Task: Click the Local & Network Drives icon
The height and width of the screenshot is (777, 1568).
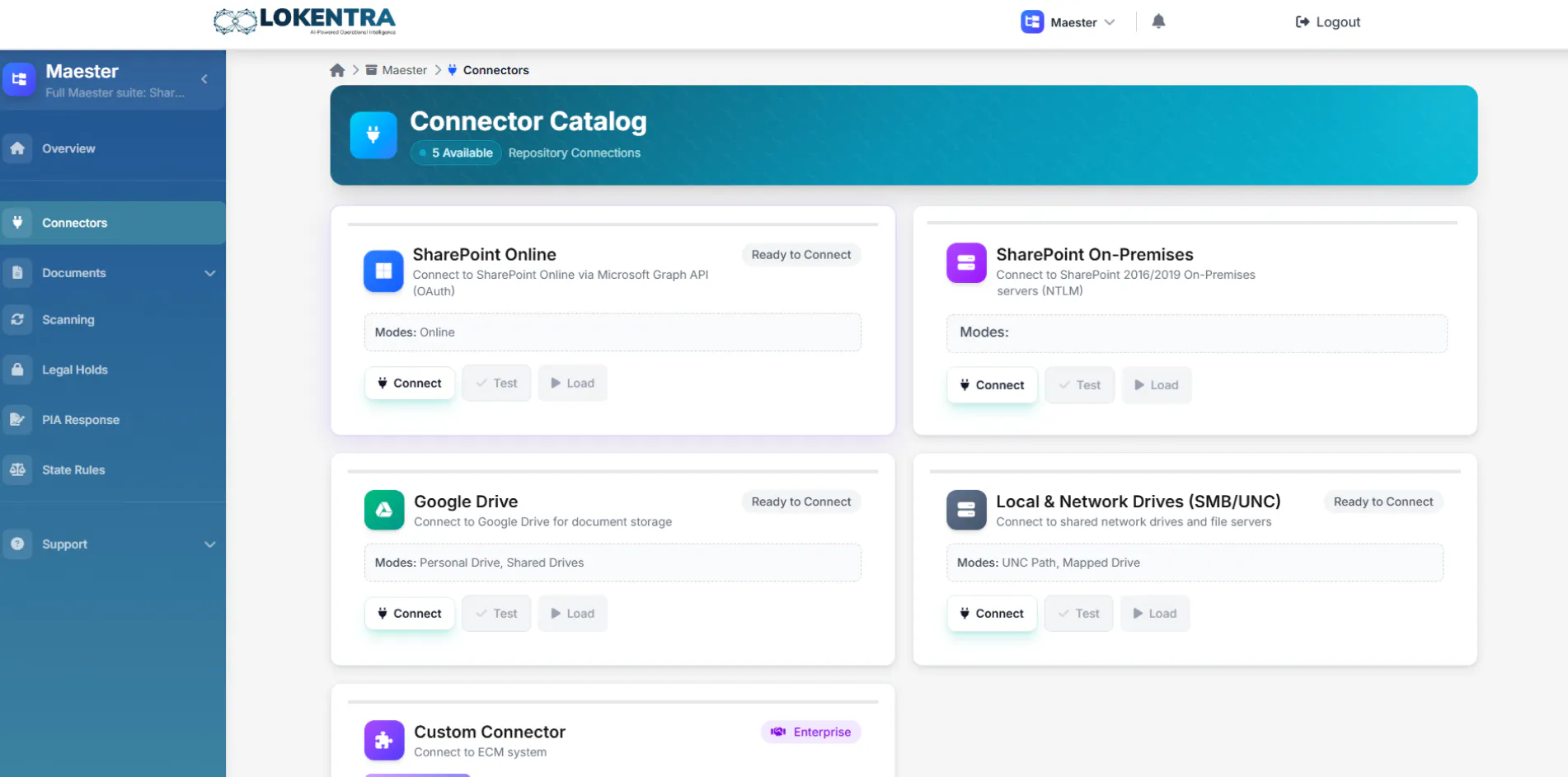Action: [x=966, y=510]
